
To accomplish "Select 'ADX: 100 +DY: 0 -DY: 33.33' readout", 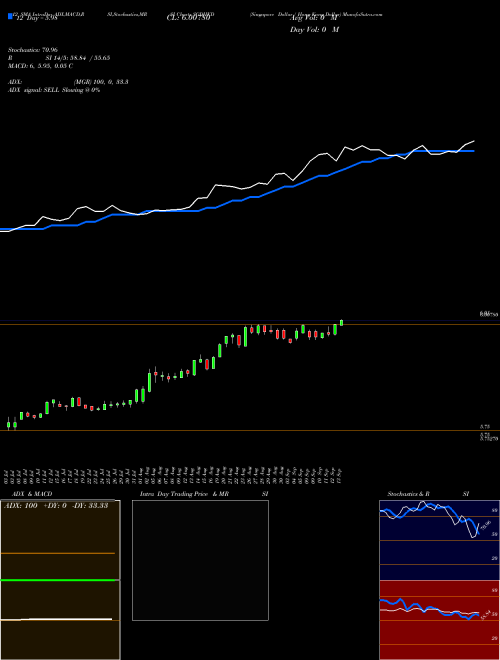I will pyautogui.click(x=56, y=506).
